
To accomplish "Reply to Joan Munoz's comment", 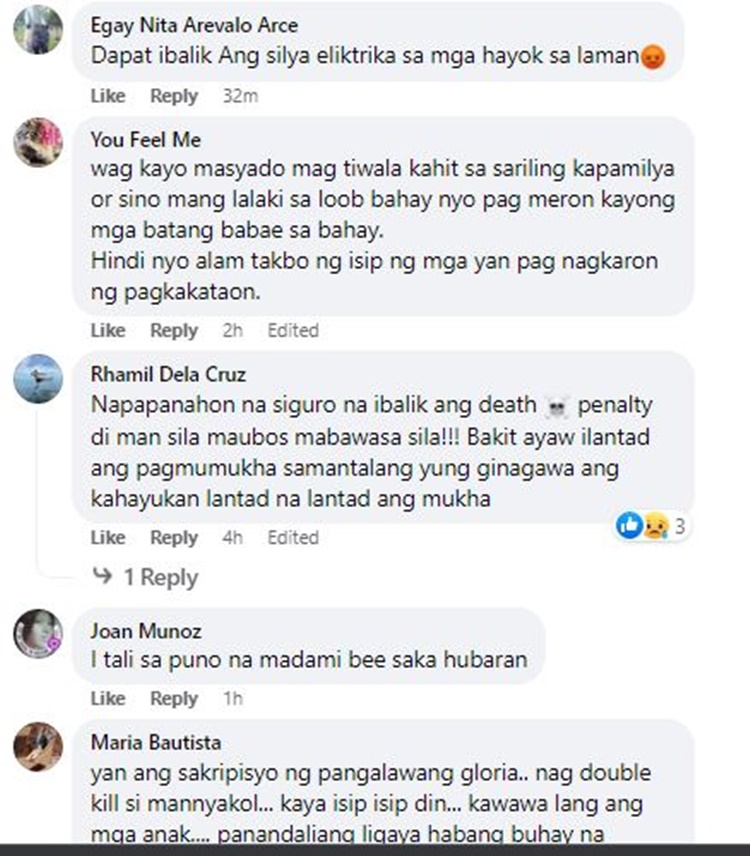I will [174, 699].
